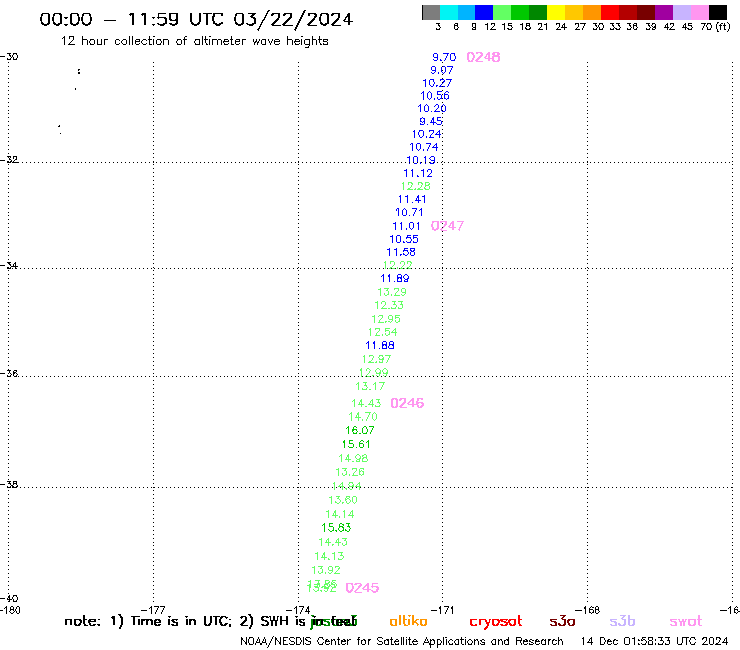
Task: Click the 0247 time label
Action: click(447, 226)
